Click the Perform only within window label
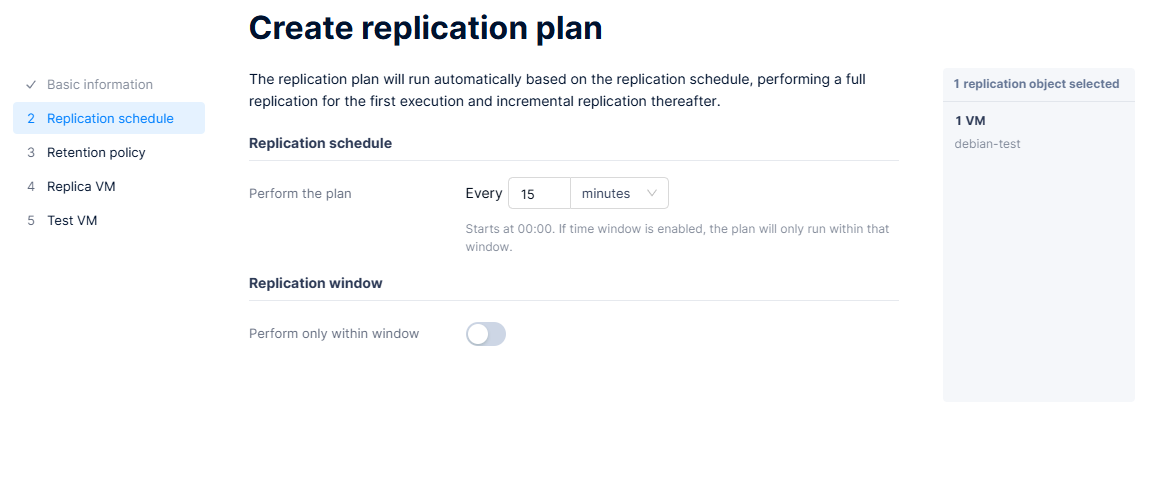Screen dimensions: 1164x495 [x=334, y=334]
